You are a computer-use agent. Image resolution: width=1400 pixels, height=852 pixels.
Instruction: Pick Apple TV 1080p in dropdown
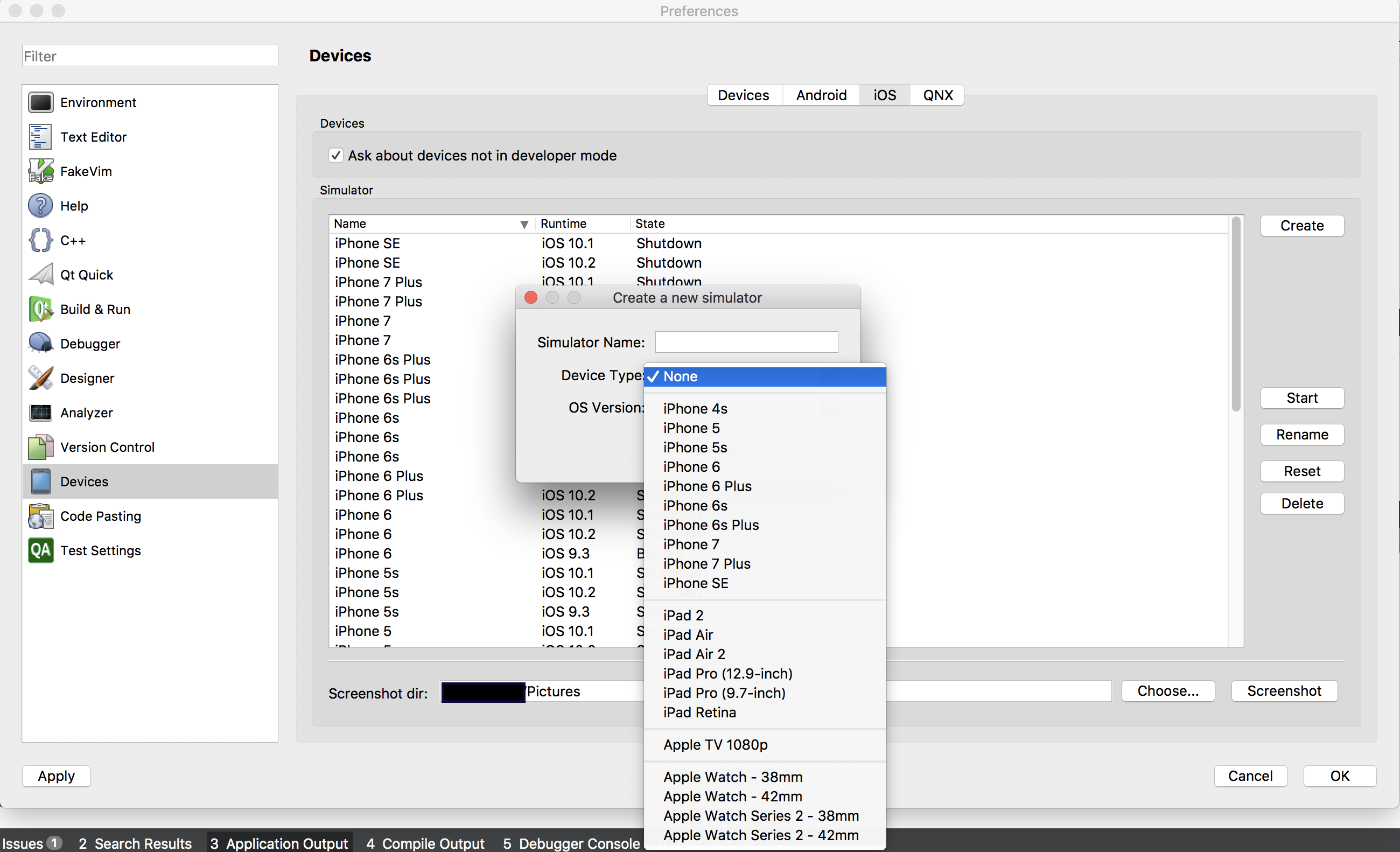tap(715, 745)
